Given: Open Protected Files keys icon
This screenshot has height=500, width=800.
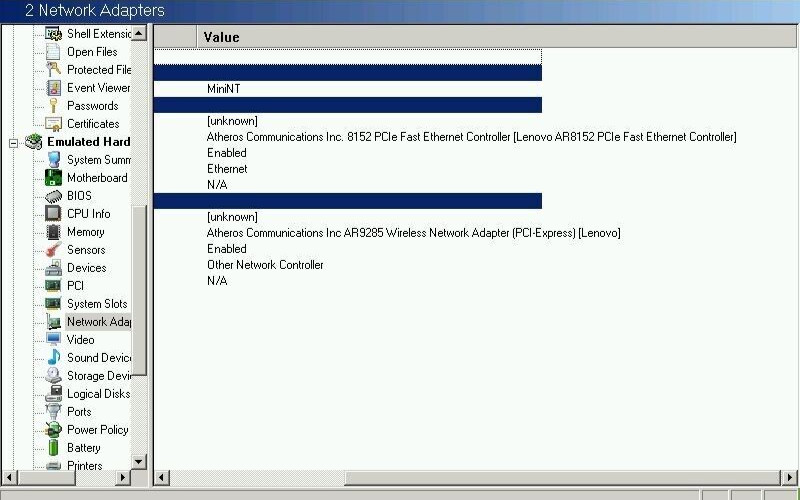Looking at the screenshot, I should pyautogui.click(x=53, y=69).
